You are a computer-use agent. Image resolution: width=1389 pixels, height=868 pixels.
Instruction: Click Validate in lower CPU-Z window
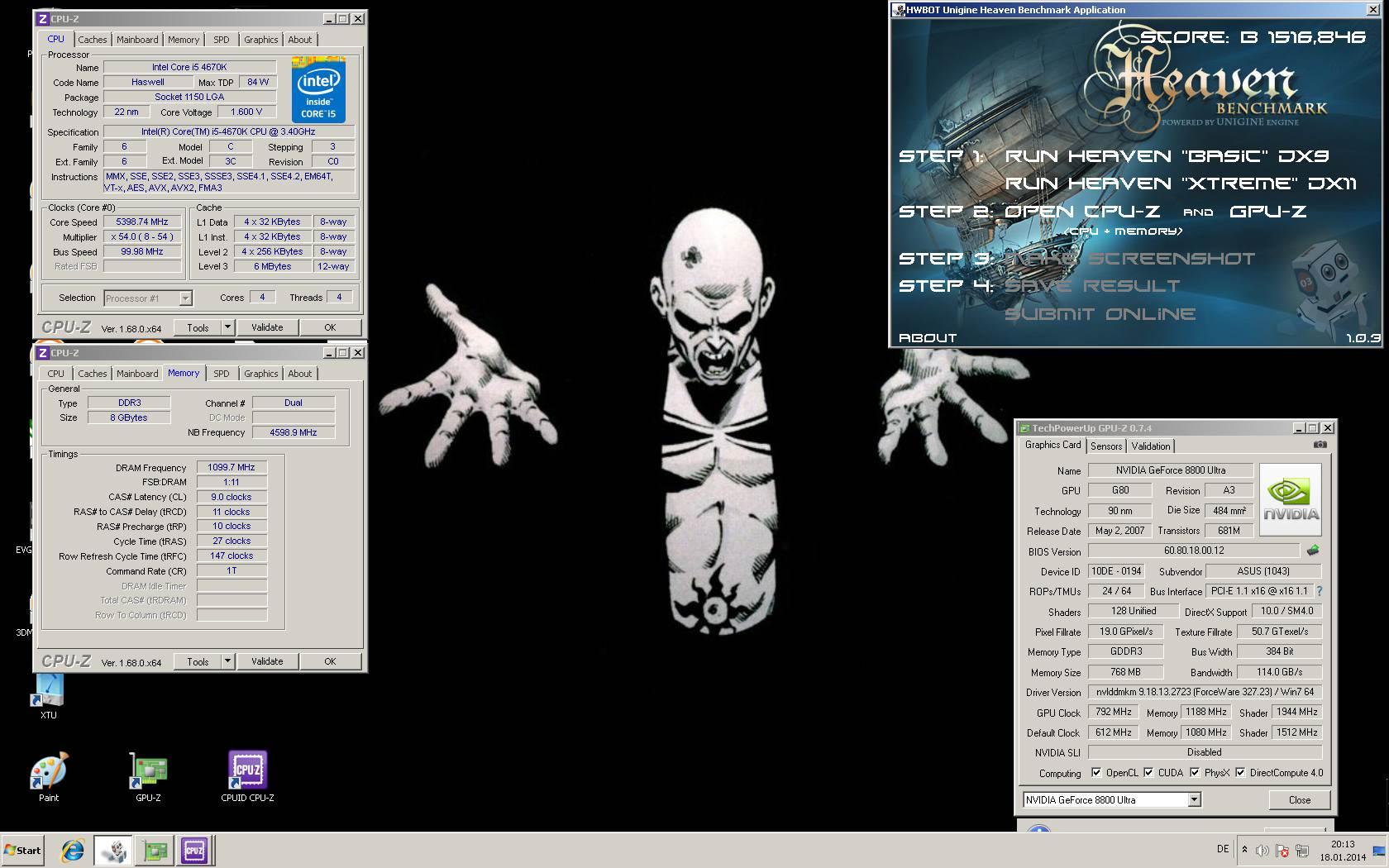point(267,661)
